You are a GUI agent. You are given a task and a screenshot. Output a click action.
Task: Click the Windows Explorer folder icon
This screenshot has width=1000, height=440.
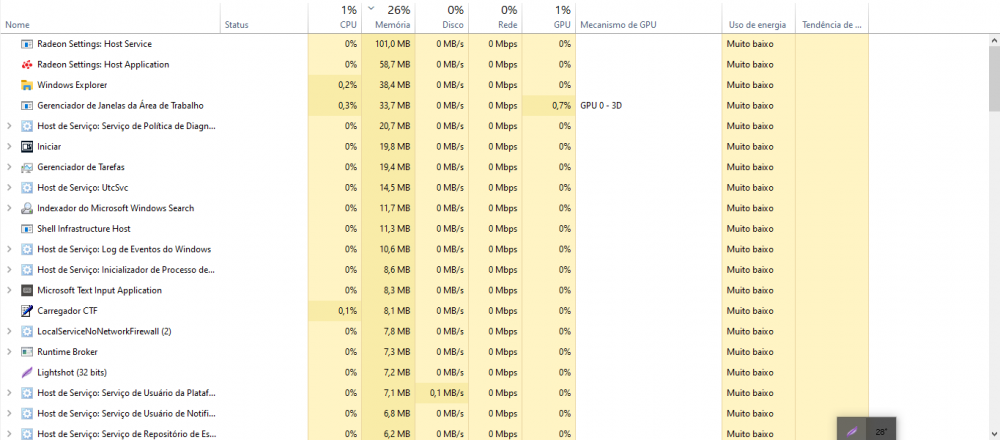[27, 85]
